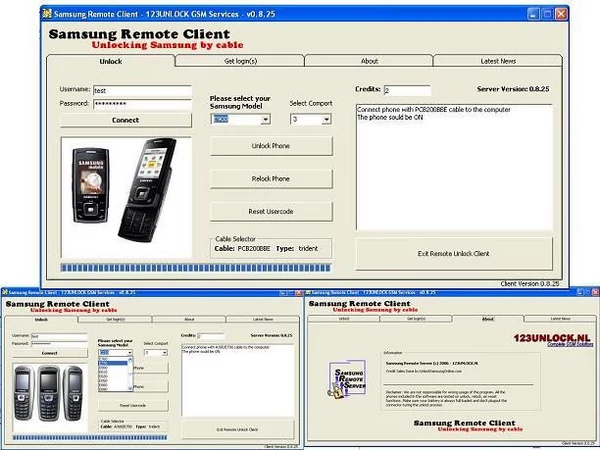This screenshot has height=450, width=600.
Task: Click the Username field containing 'test' in main window
Action: (x=142, y=91)
